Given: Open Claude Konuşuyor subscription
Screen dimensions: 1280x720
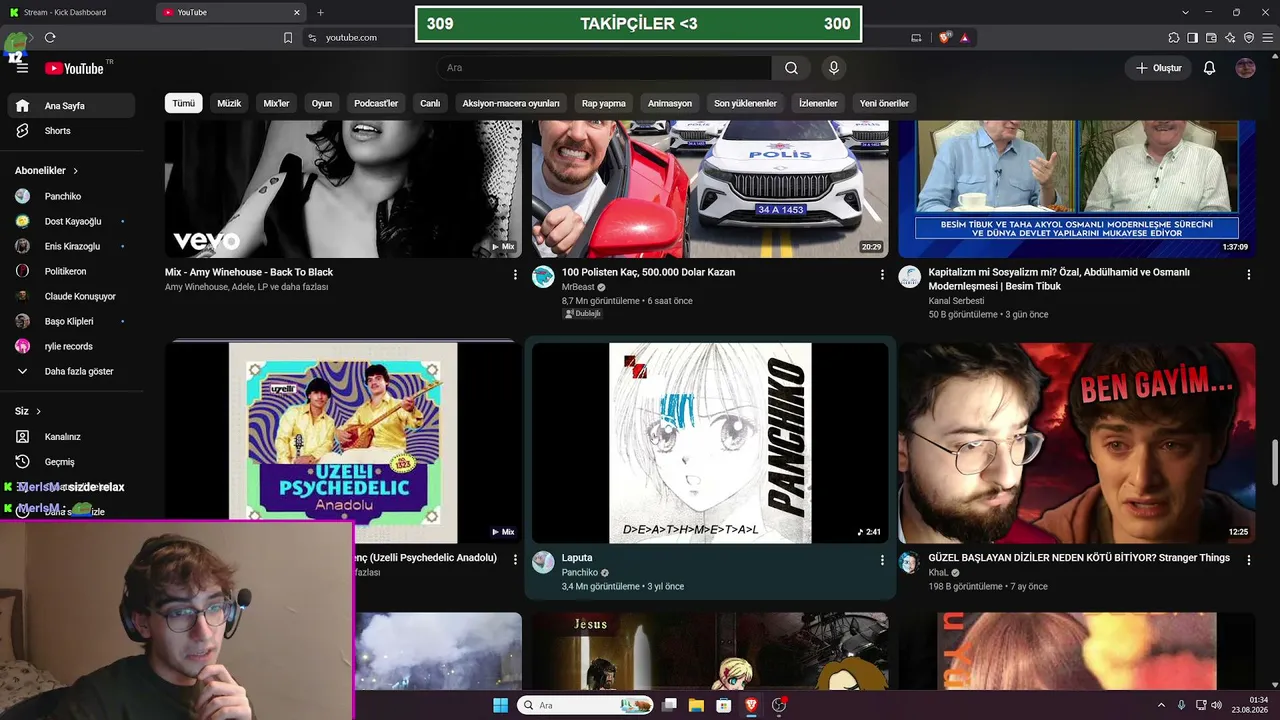Looking at the screenshot, I should click(x=71, y=296).
